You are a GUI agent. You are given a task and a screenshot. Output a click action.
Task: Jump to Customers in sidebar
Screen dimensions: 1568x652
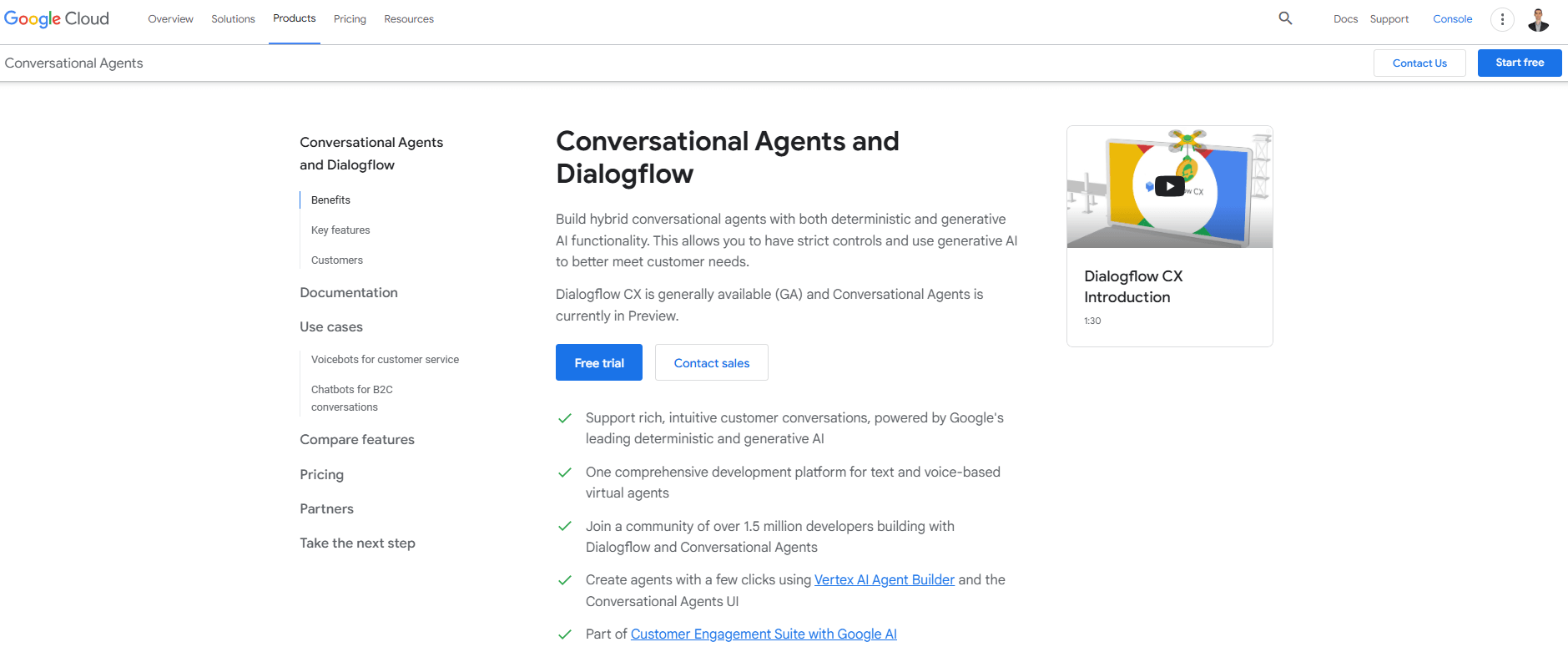(x=337, y=260)
